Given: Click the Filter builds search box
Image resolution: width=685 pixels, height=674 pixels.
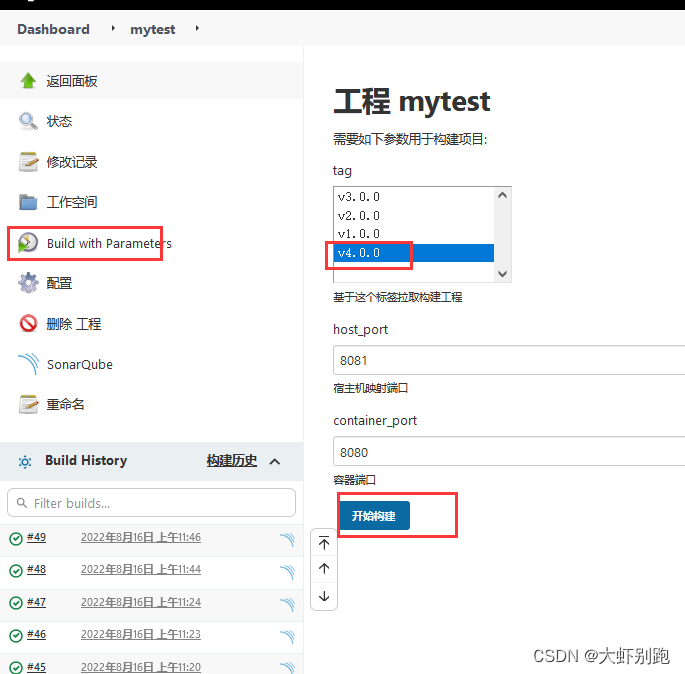Looking at the screenshot, I should click(x=151, y=502).
